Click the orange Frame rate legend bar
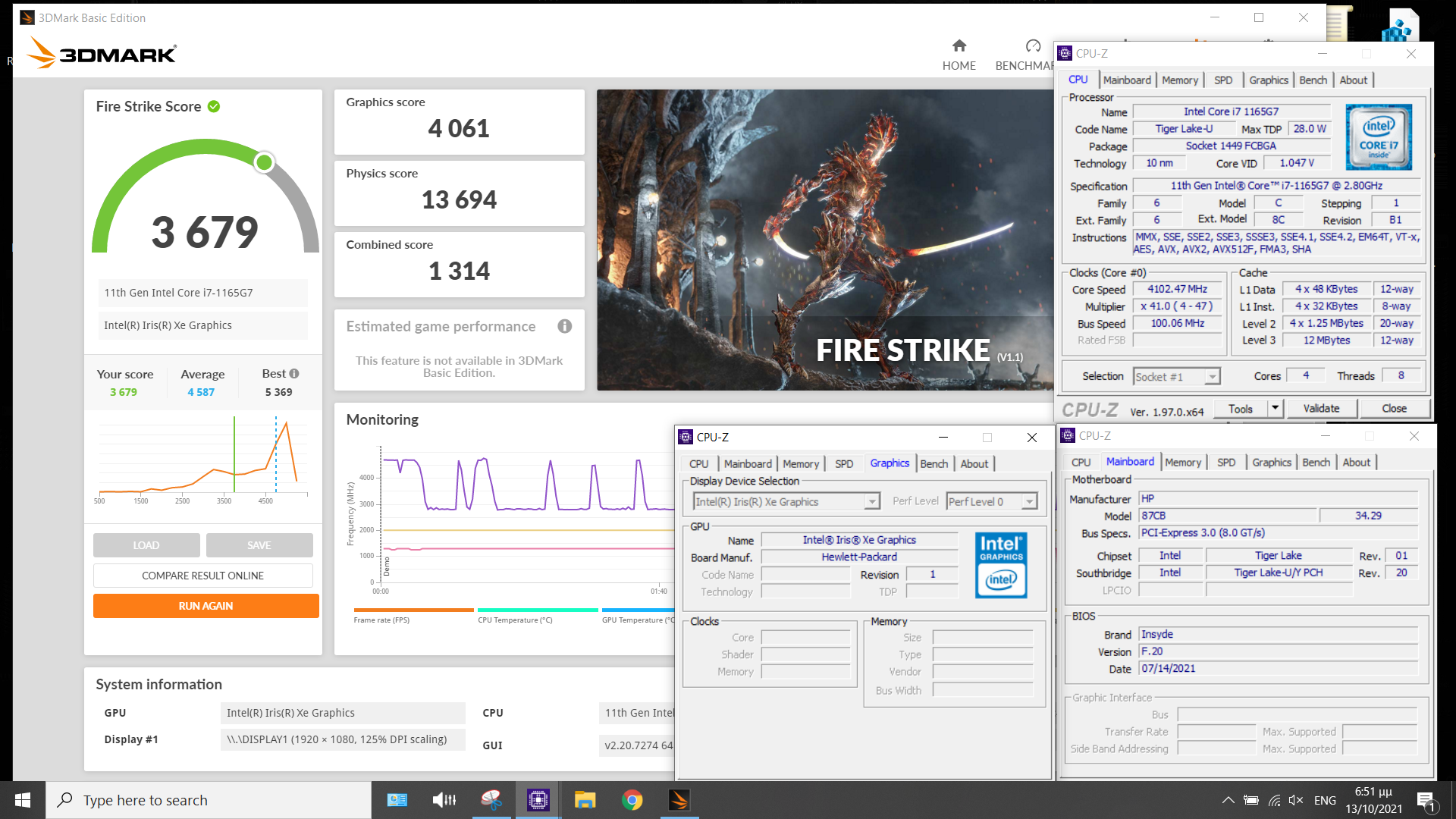 [413, 610]
